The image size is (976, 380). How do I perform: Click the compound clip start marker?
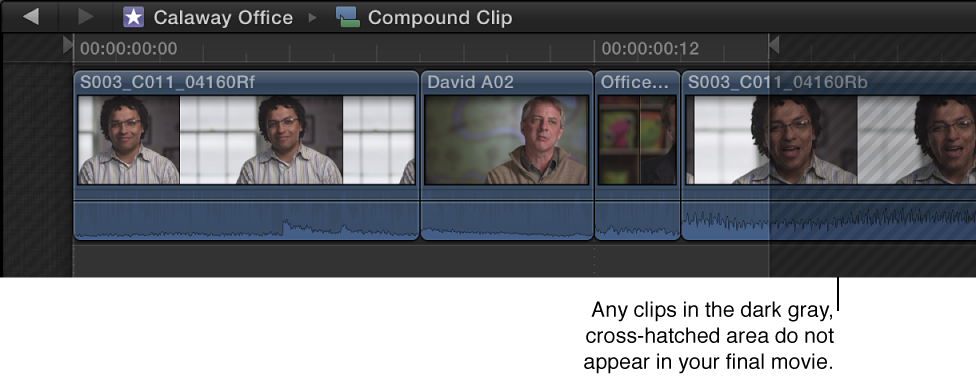coord(68,44)
